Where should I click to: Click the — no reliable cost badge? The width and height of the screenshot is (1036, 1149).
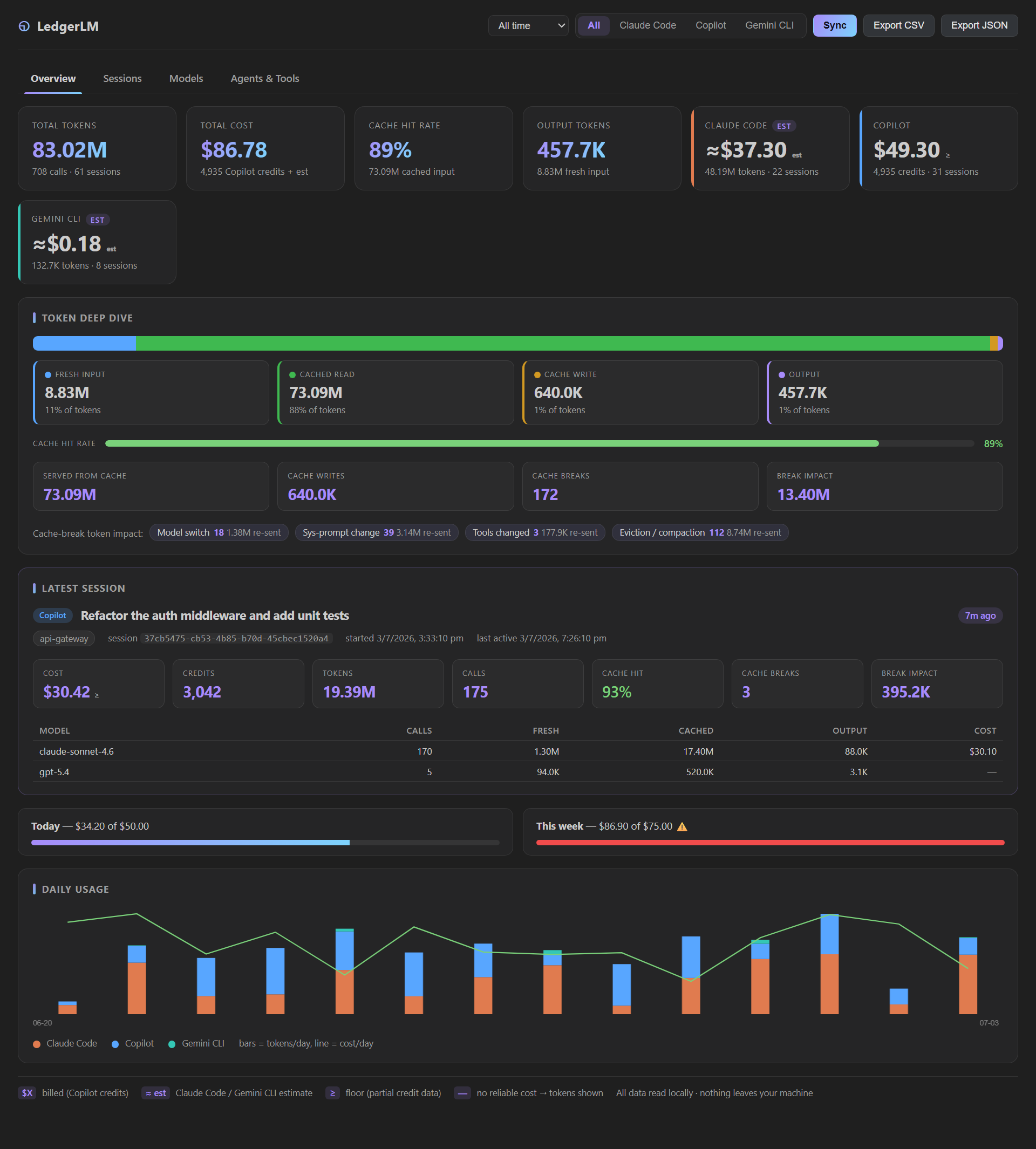click(x=462, y=1093)
